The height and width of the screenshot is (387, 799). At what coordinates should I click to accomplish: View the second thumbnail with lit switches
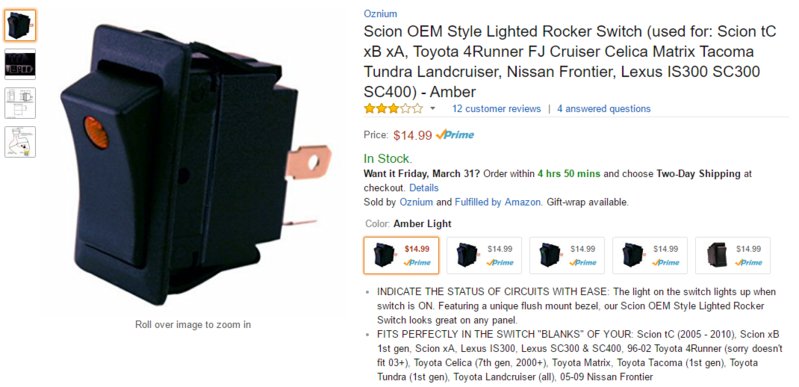point(20,64)
